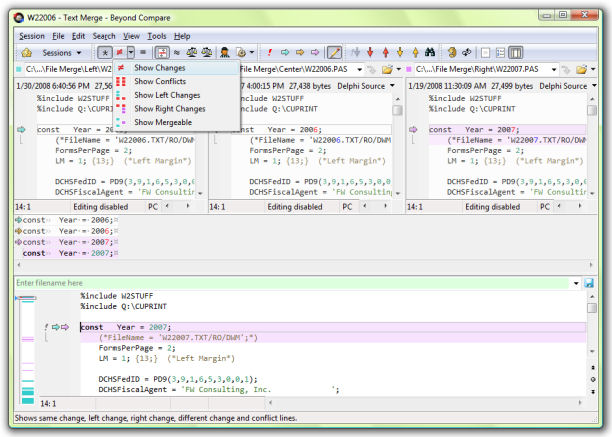Select Show Conflicts in the dropdown list

coord(160,81)
